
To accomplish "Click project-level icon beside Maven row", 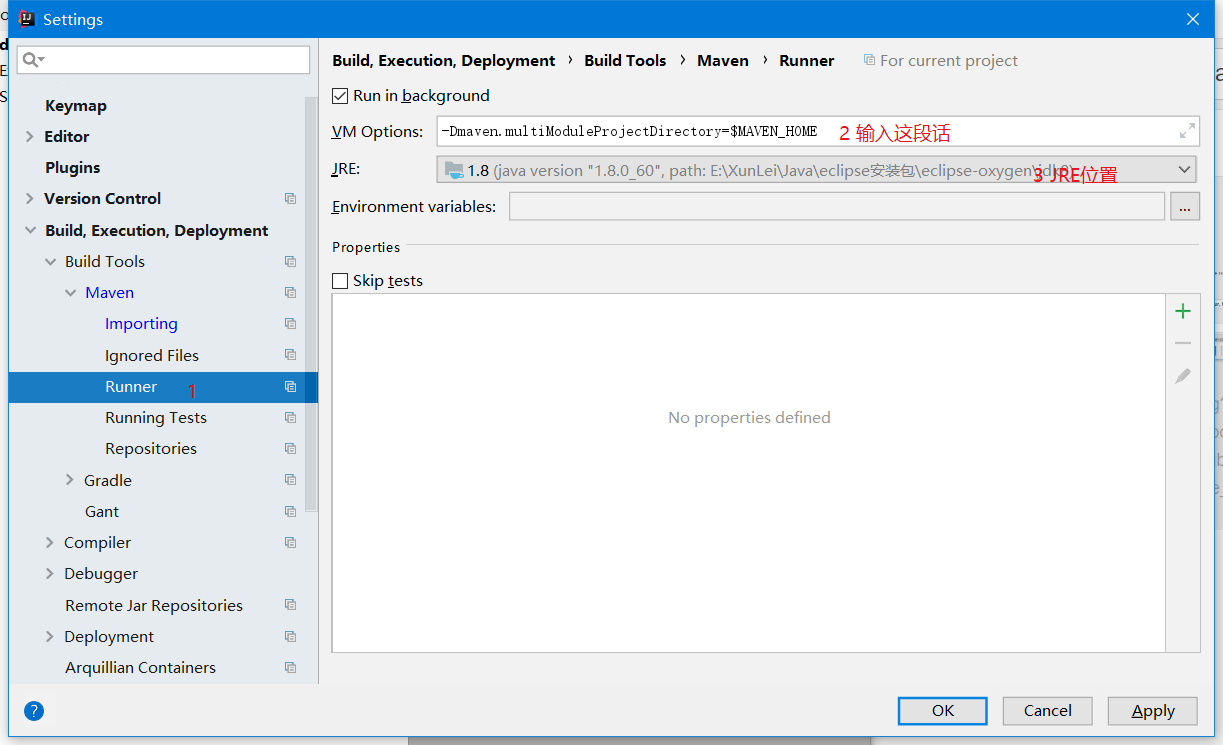I will click(290, 293).
